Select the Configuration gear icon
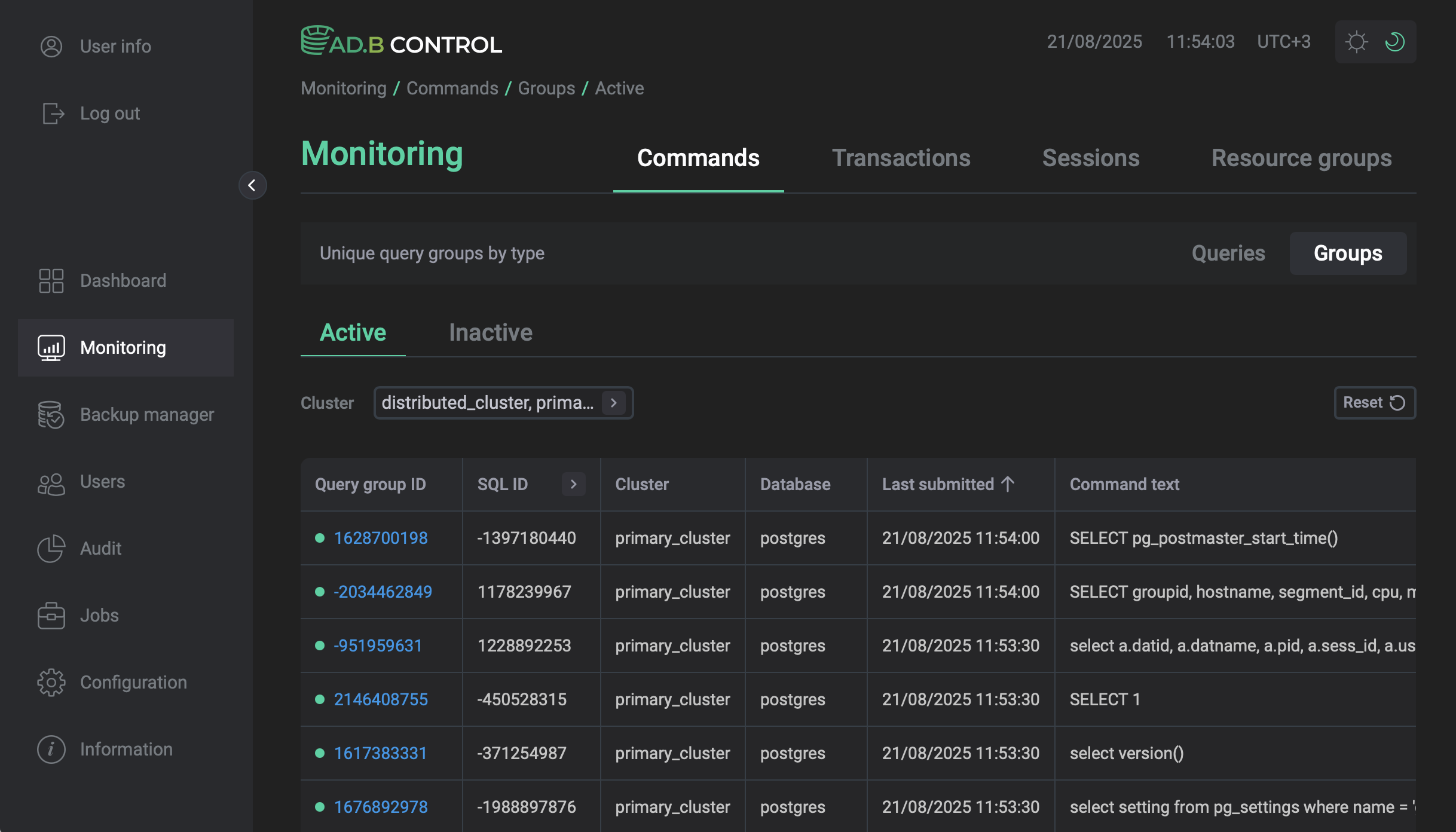 (51, 682)
